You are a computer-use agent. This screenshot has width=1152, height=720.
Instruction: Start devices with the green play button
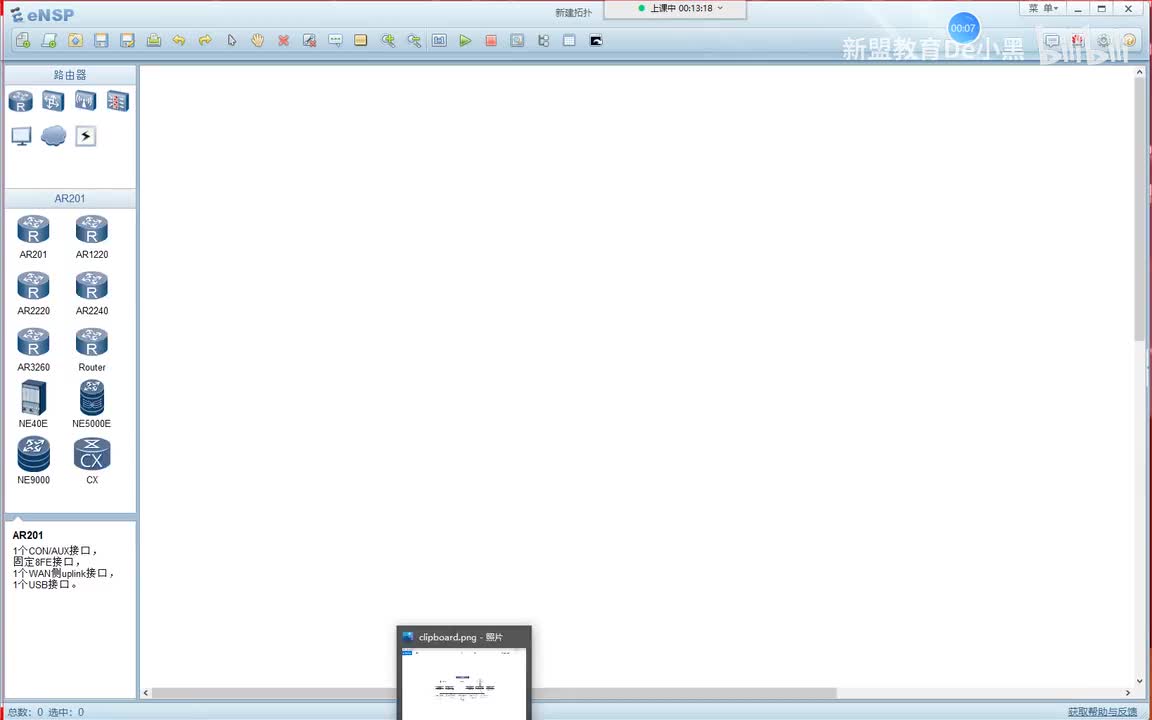[465, 40]
